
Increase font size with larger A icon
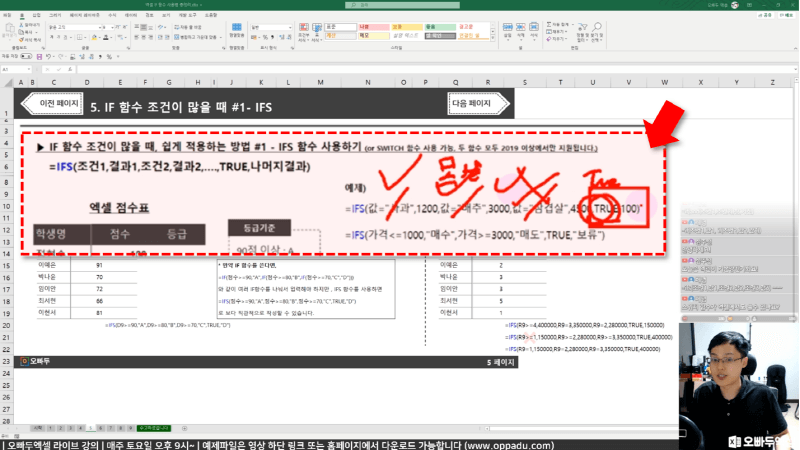[x=118, y=27]
